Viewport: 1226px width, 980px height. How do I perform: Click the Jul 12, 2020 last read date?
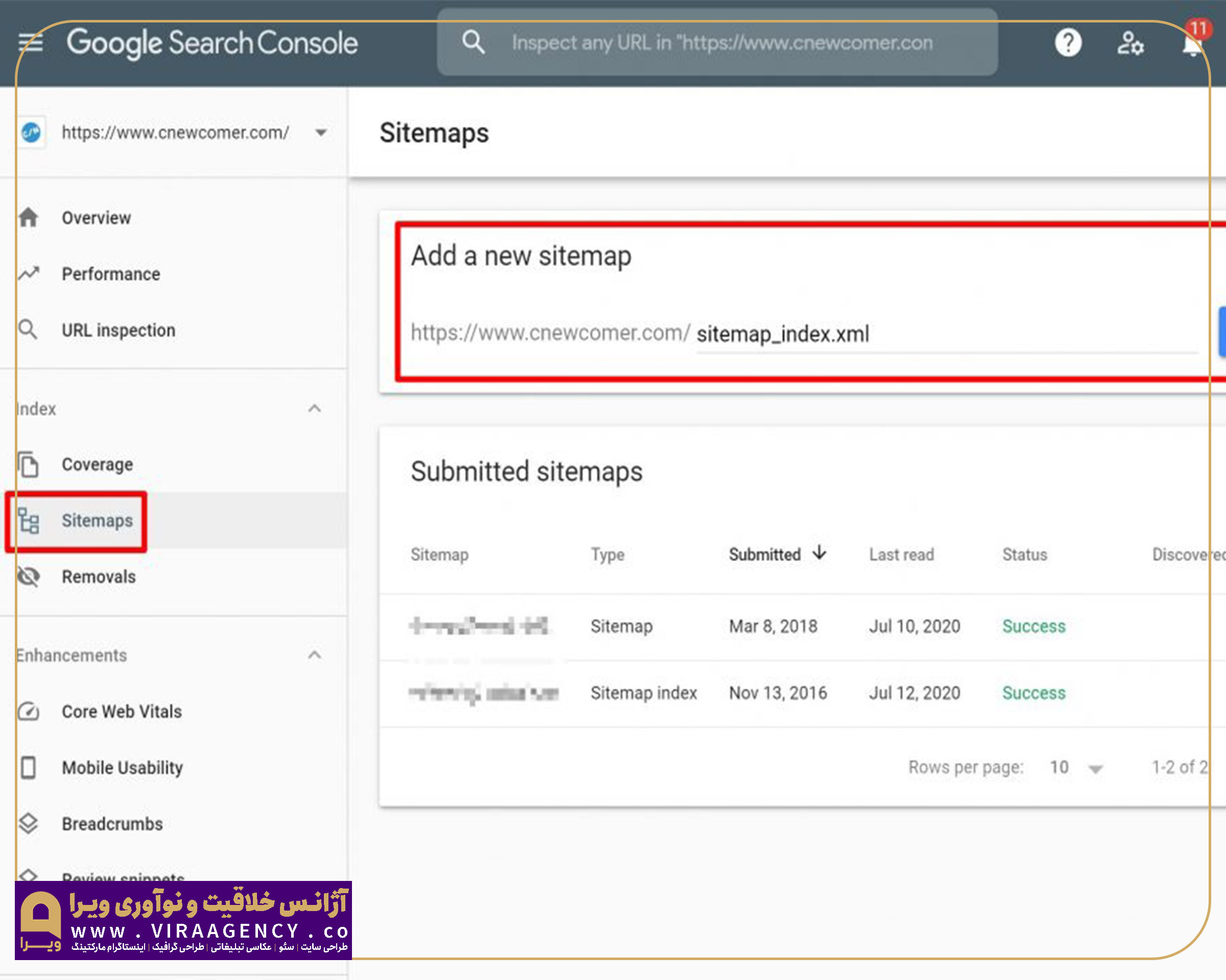(914, 693)
